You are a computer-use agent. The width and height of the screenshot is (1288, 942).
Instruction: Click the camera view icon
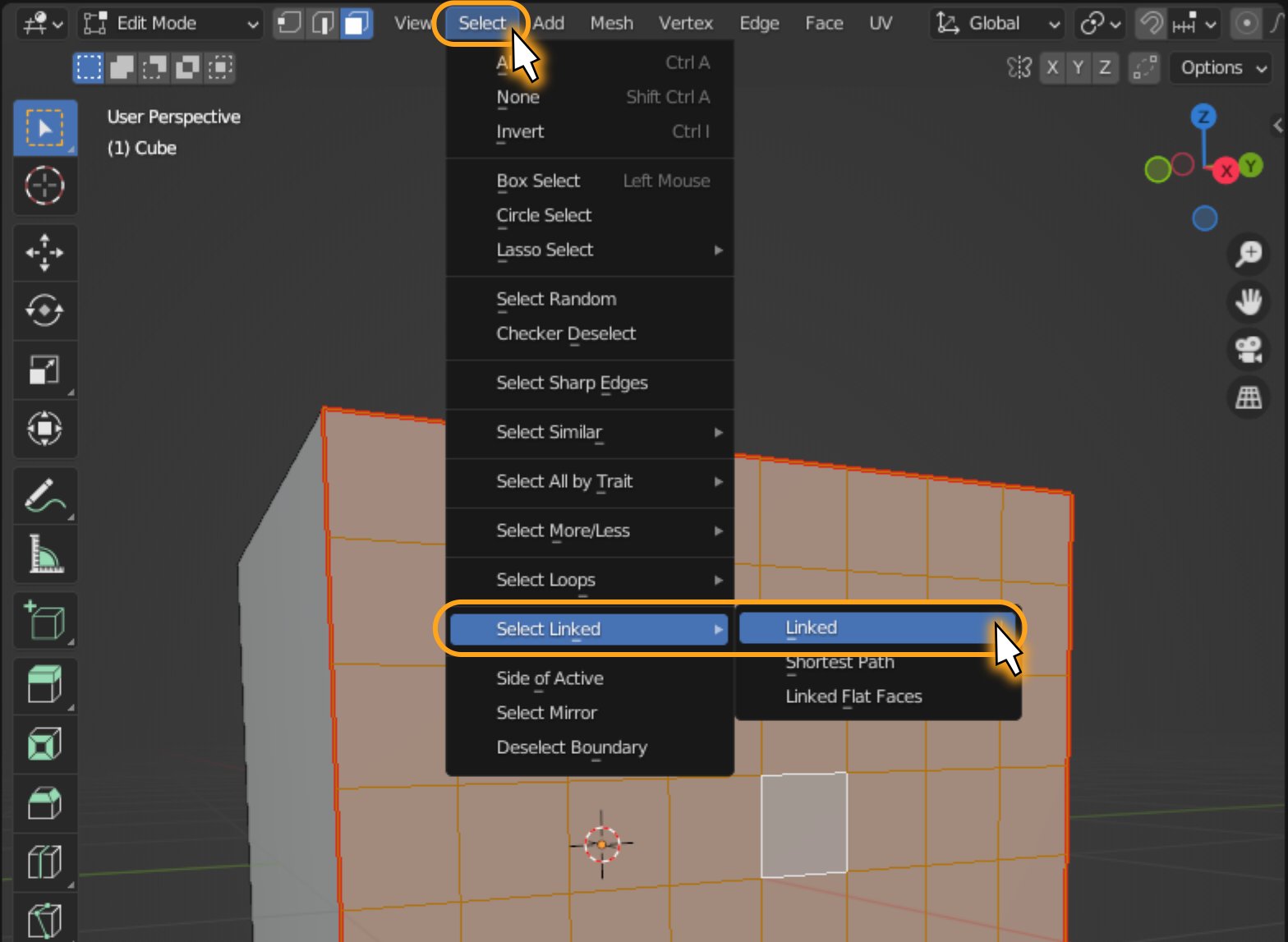1249,350
